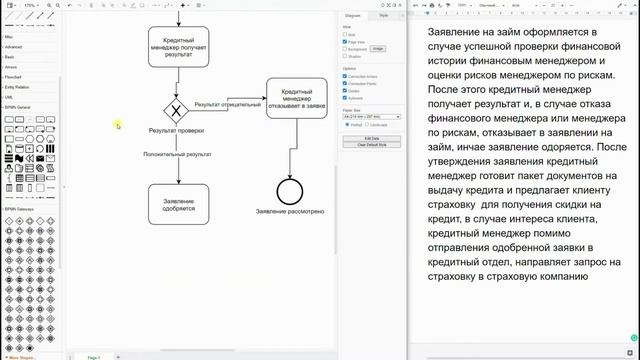The width and height of the screenshot is (640, 360).
Task: Switch to the Diagram tab in format panel
Action: (353, 16)
